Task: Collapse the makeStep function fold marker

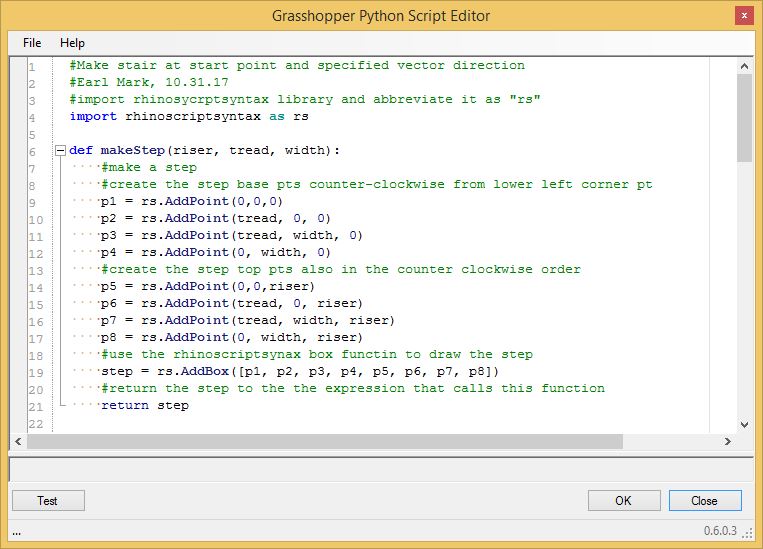Action: [x=60, y=150]
